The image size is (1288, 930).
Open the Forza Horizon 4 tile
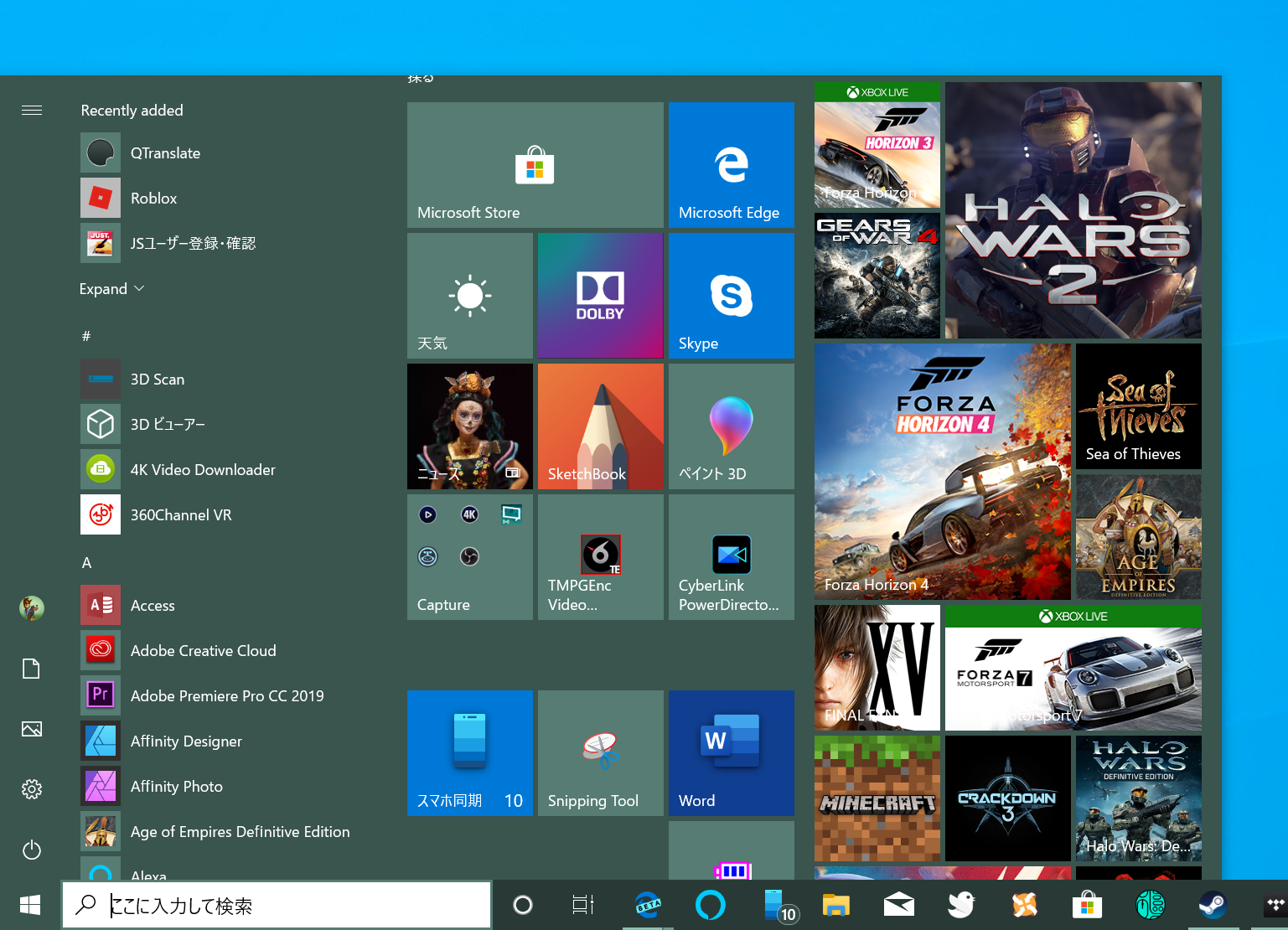pos(943,472)
